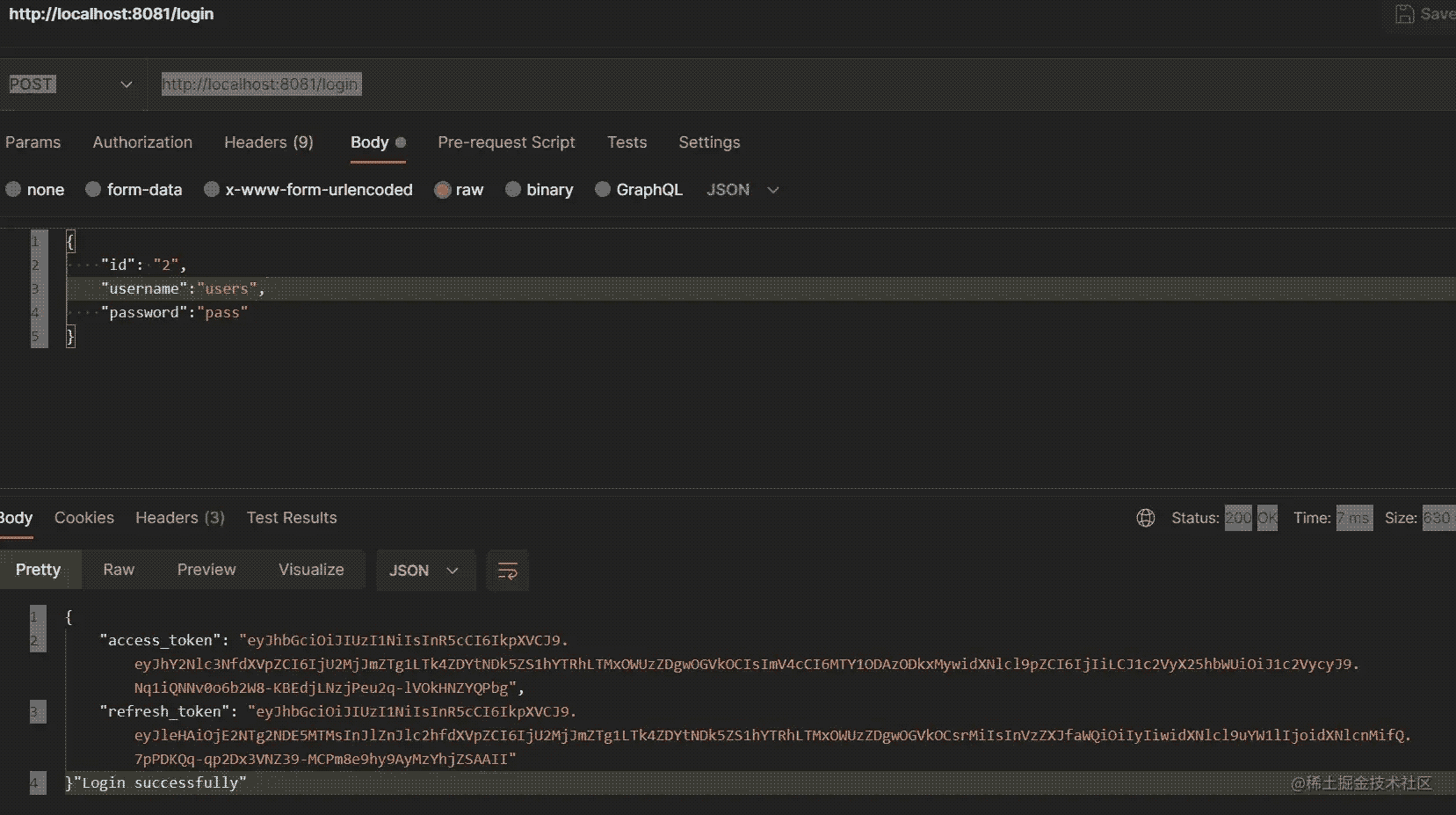The width and height of the screenshot is (1456, 815).
Task: Expand the request body JSON format dropdown
Action: tap(742, 190)
